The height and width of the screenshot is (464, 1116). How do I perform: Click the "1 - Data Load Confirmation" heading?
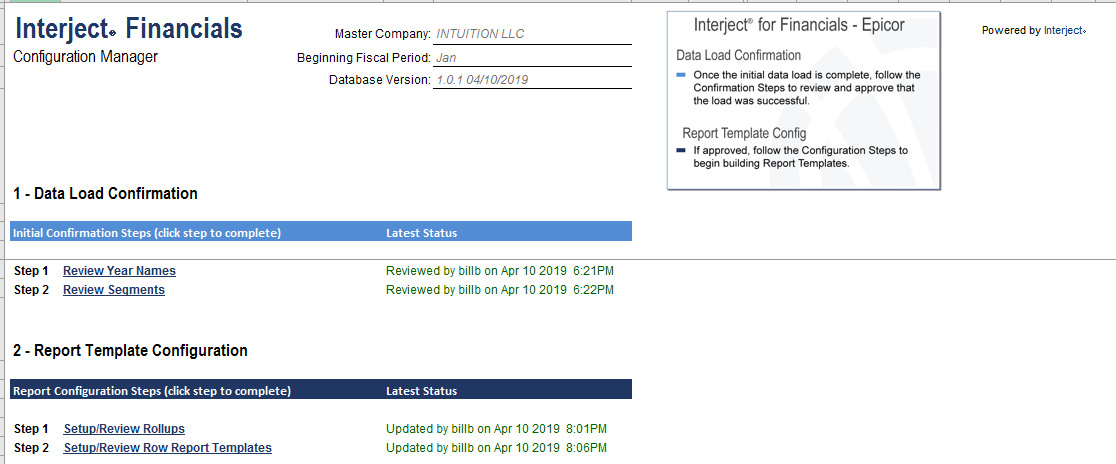click(x=106, y=194)
